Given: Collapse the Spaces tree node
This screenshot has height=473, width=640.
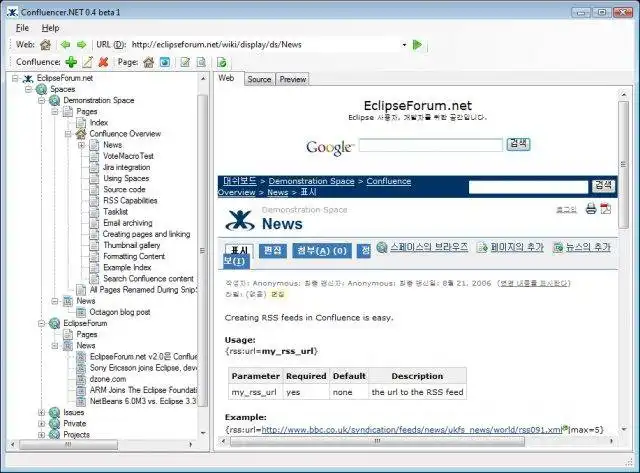Looking at the screenshot, I should [28, 89].
